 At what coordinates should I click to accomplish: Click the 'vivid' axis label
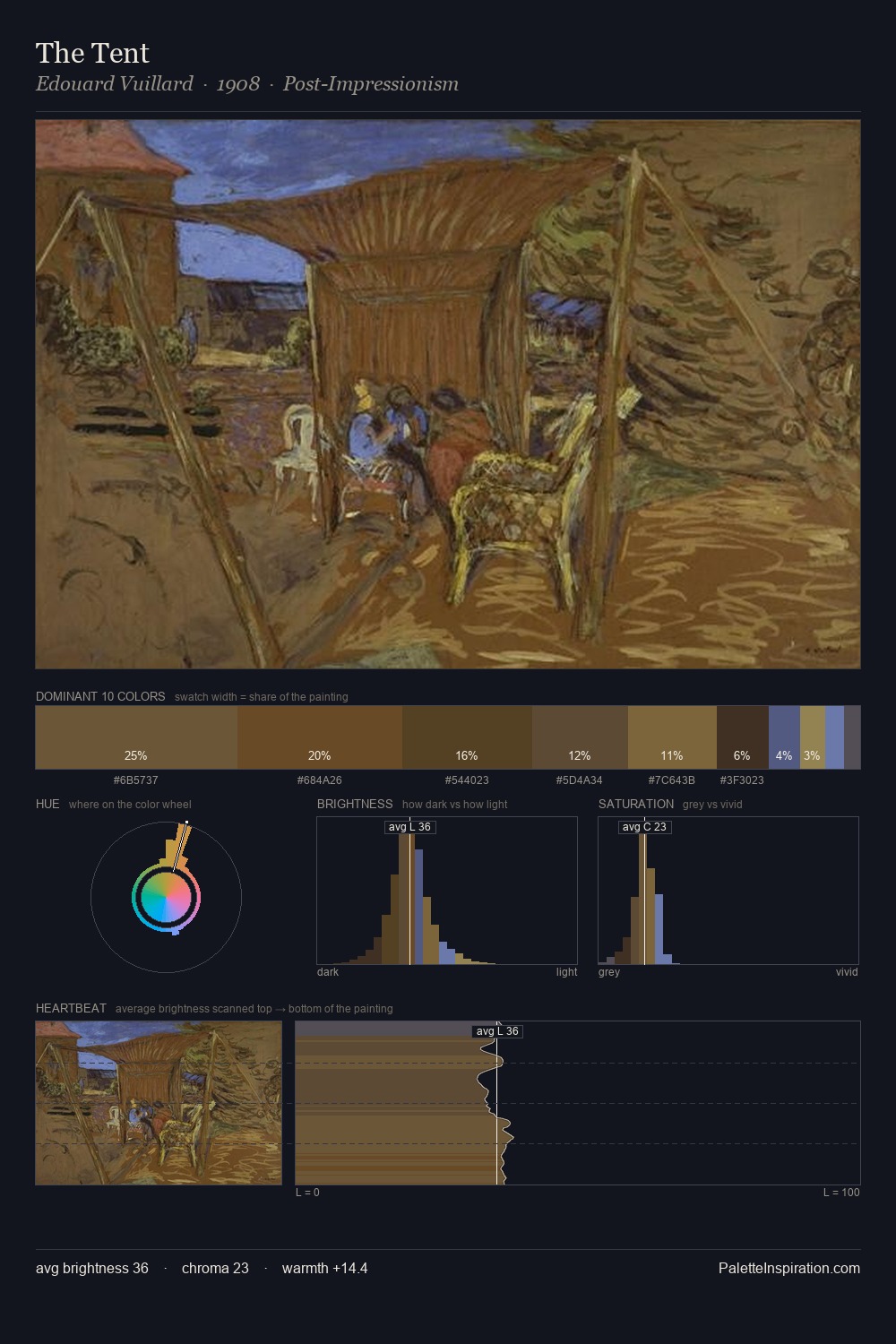pos(847,972)
